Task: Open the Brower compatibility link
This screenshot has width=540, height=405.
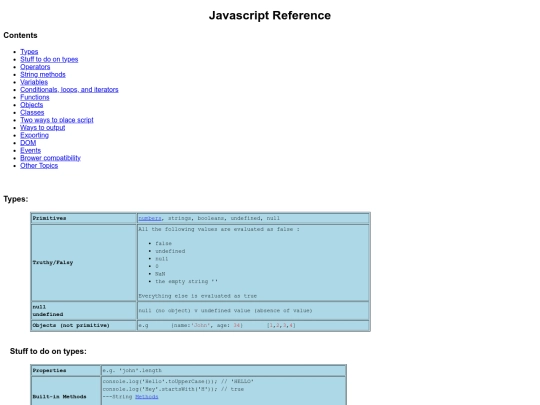Action: (x=50, y=158)
